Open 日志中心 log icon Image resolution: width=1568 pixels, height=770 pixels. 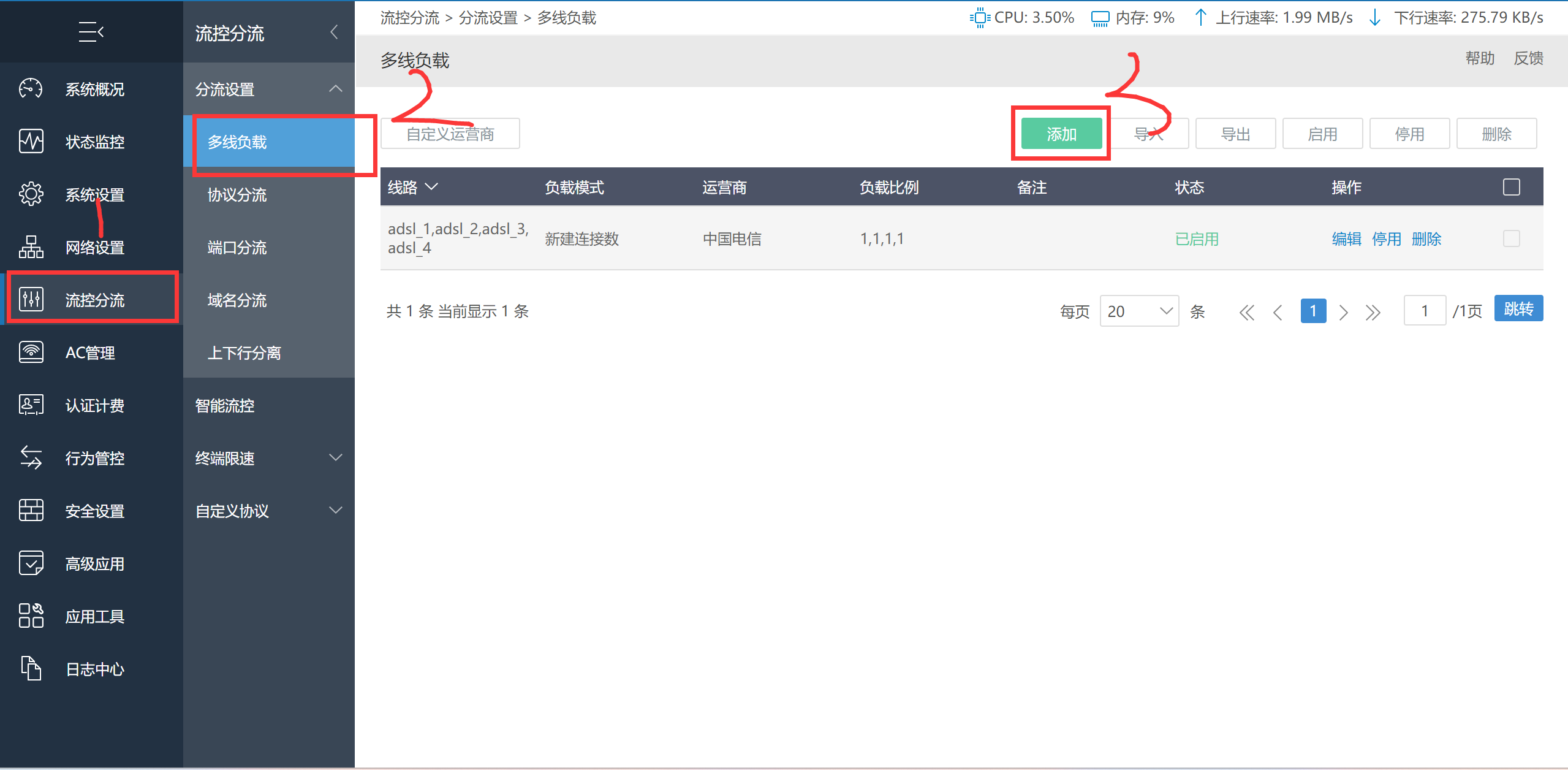click(x=31, y=669)
